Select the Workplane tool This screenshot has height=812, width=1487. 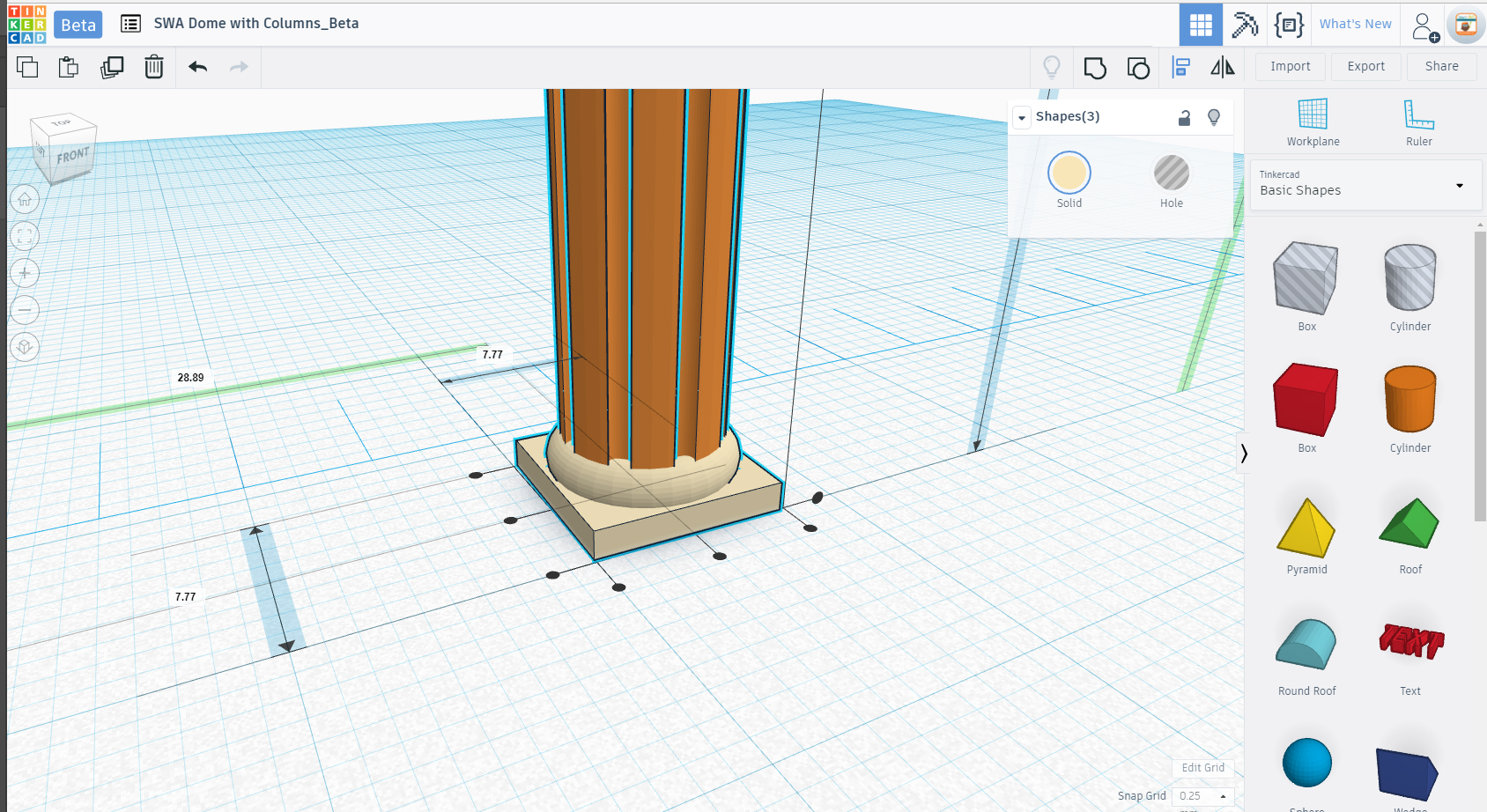pyautogui.click(x=1313, y=122)
